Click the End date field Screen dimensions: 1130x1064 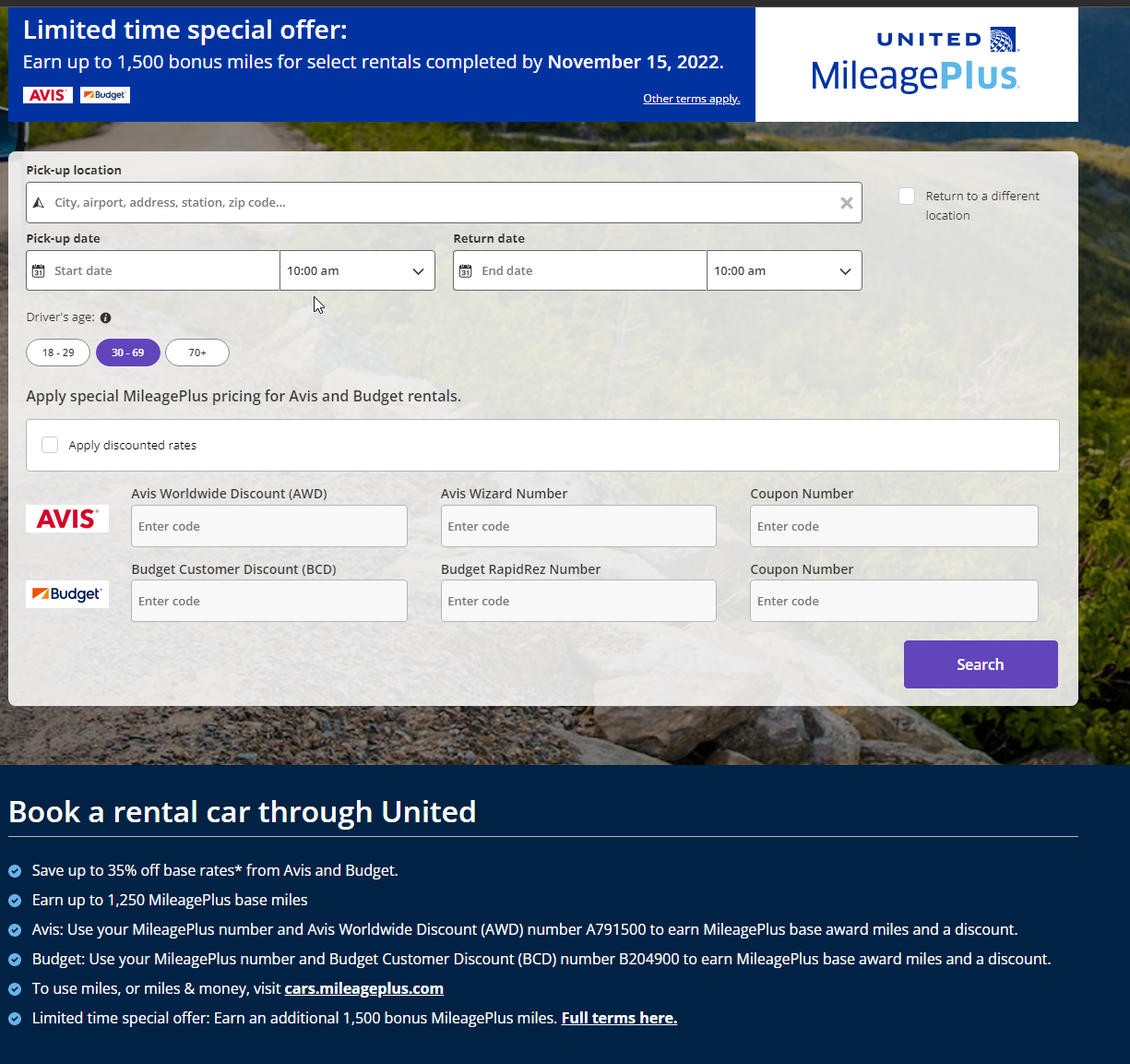click(580, 270)
